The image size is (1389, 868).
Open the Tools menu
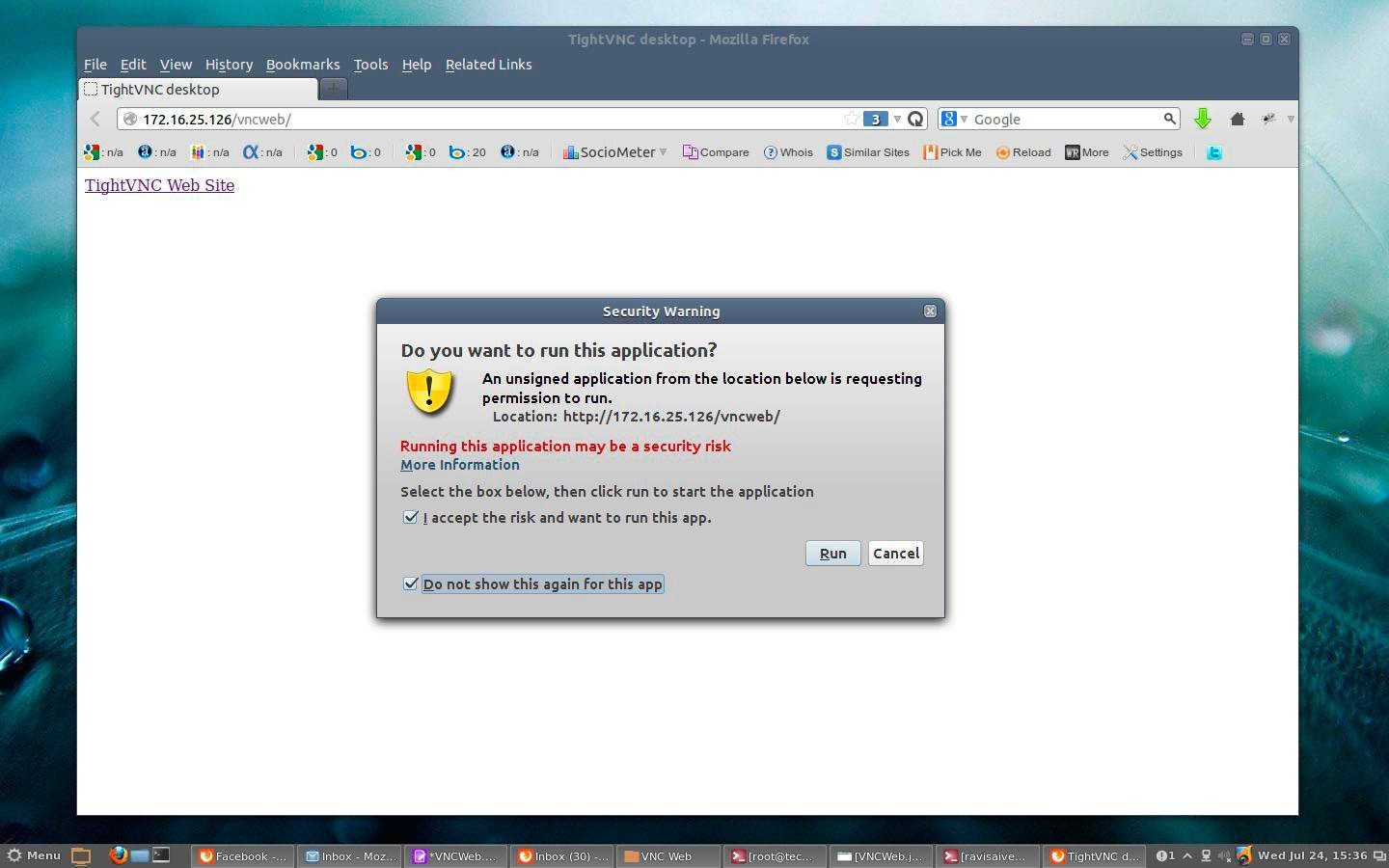point(370,65)
